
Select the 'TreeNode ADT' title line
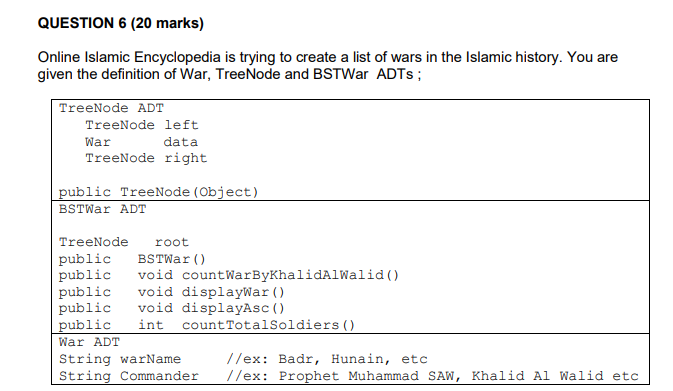coord(111,108)
